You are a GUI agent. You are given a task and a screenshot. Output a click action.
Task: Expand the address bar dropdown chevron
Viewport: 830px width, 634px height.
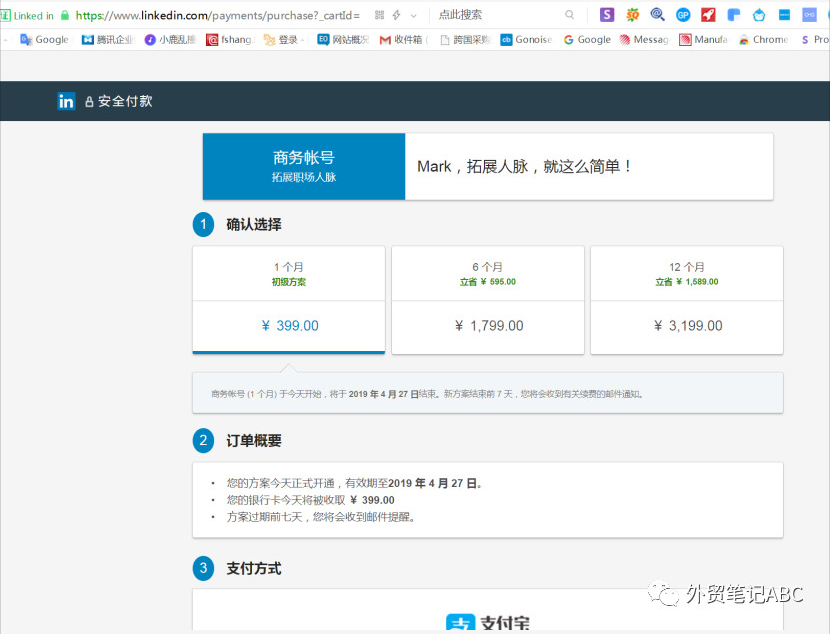(x=413, y=16)
